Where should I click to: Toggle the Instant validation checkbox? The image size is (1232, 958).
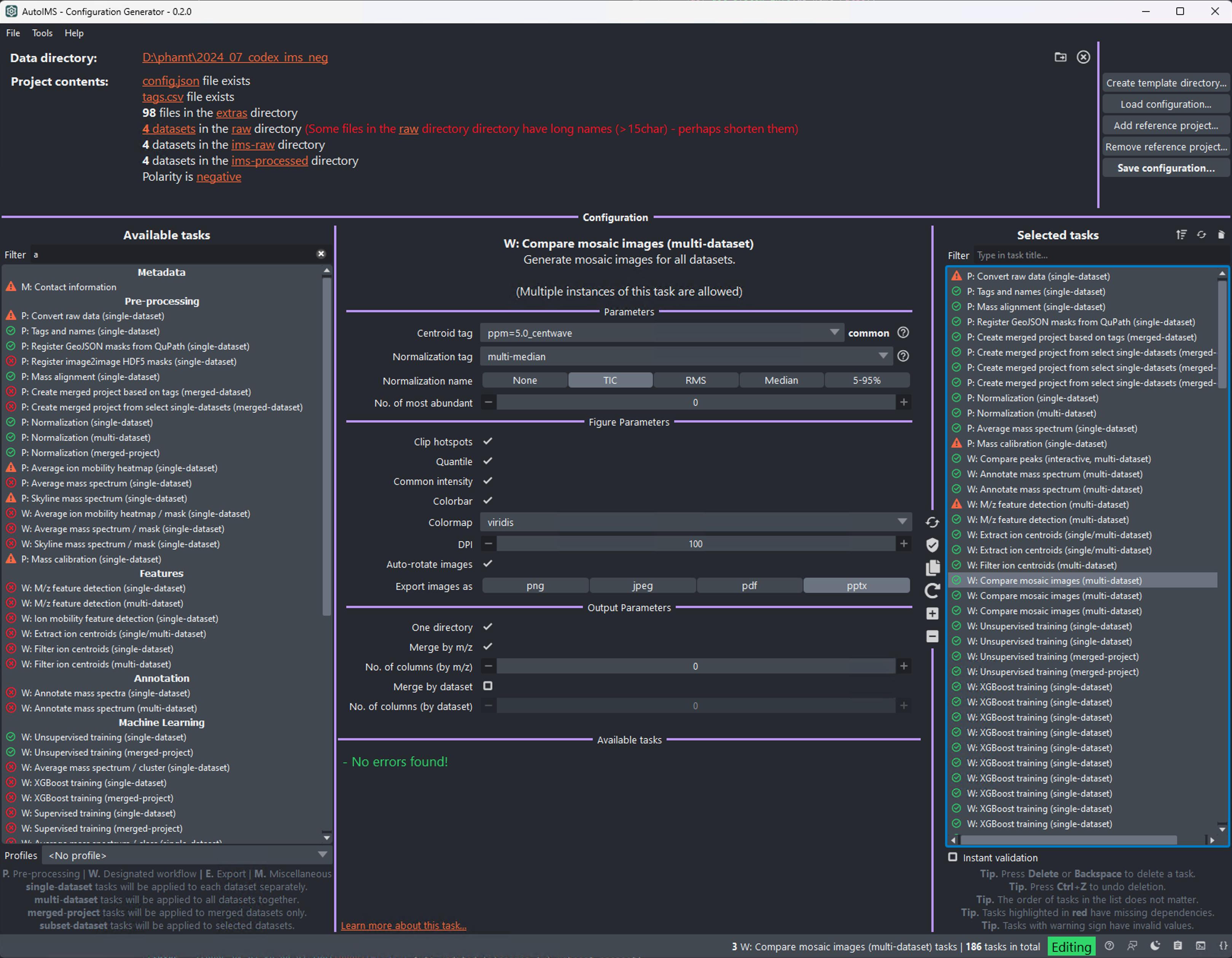pos(953,857)
